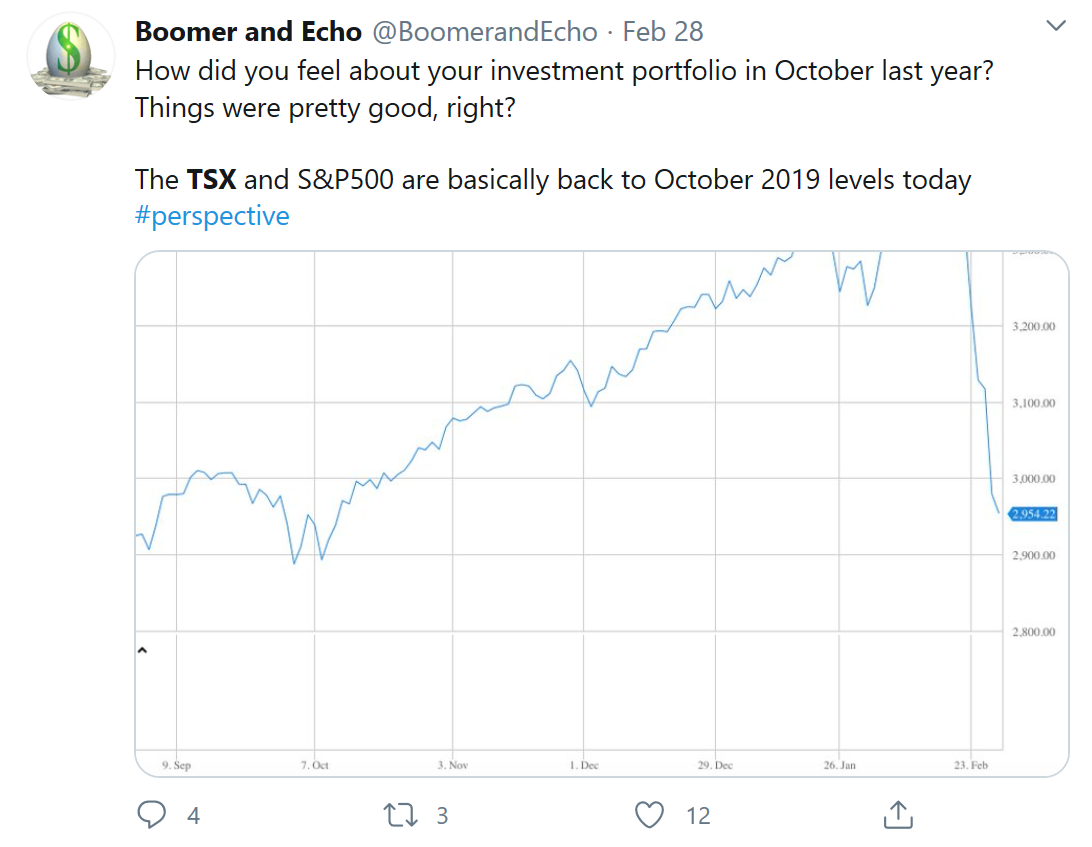Click the reply speech bubble icon
This screenshot has height=847, width=1092.
click(151, 815)
